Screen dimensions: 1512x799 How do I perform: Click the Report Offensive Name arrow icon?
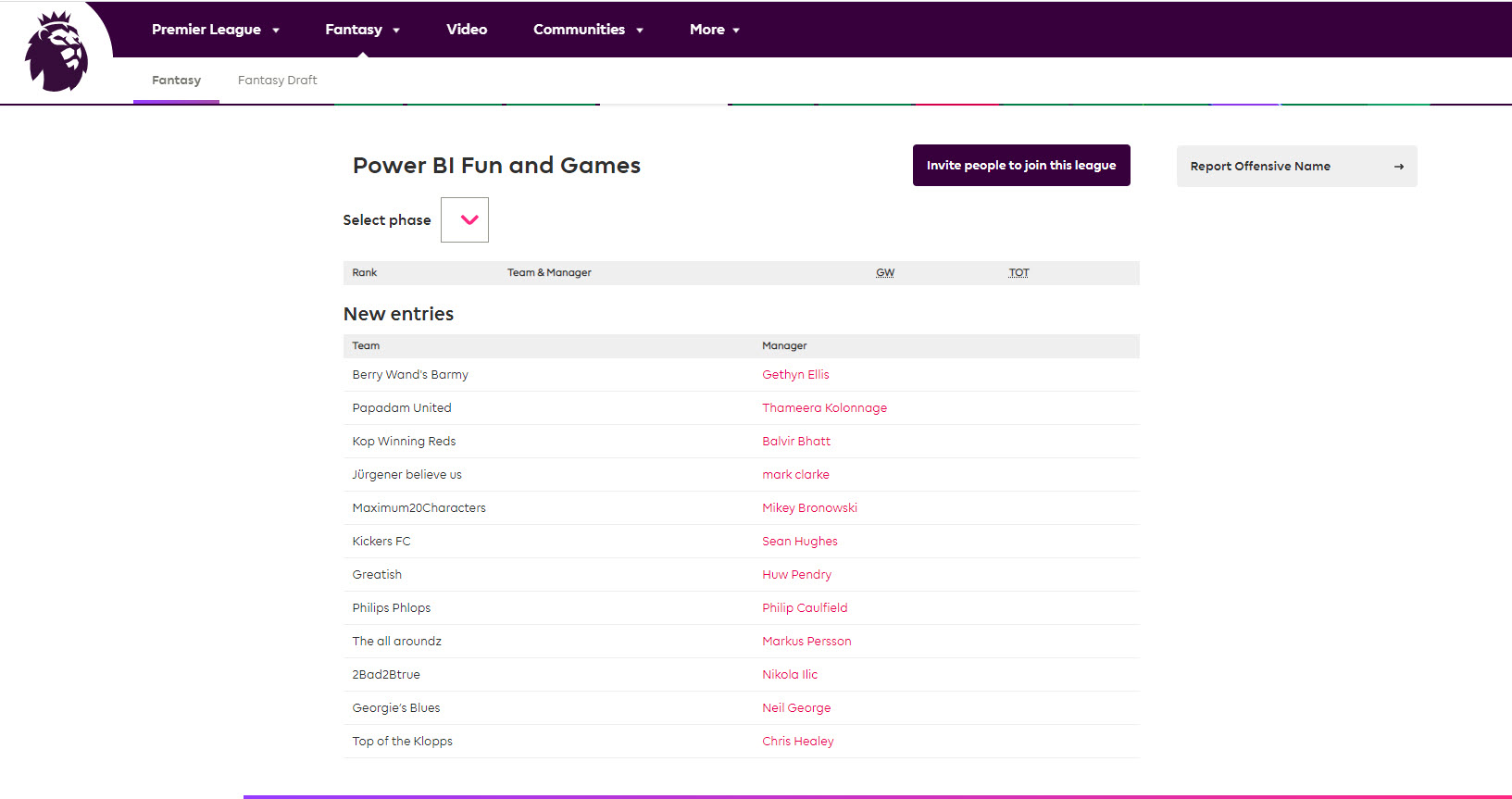click(x=1398, y=167)
